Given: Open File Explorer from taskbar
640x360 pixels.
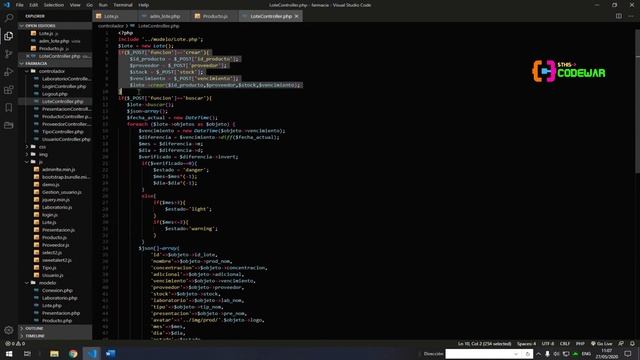Looking at the screenshot, I should [x=54, y=353].
